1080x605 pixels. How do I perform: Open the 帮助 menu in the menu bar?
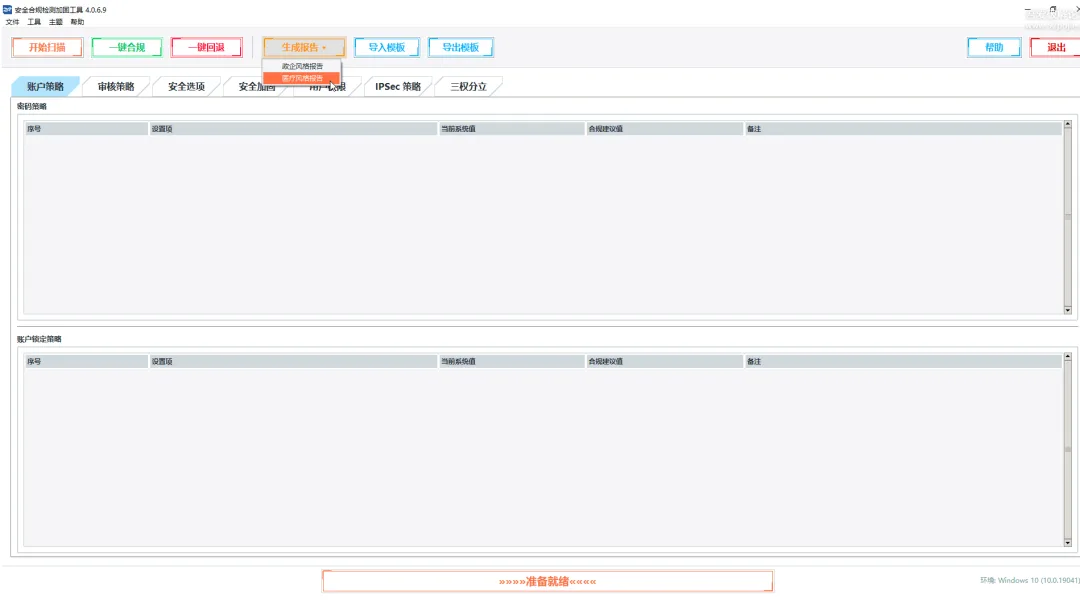coord(77,22)
